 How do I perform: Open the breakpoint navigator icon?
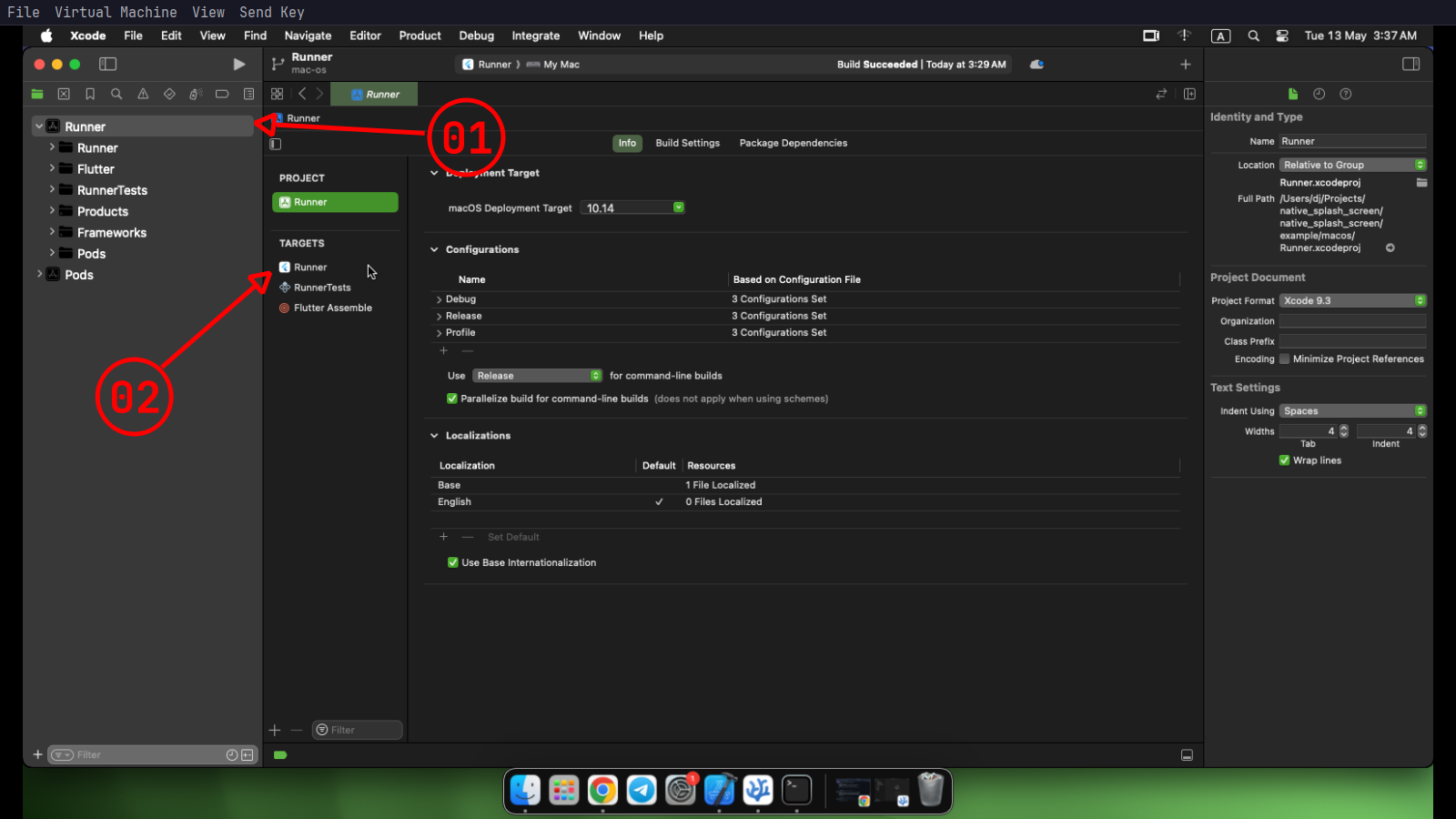point(222,94)
